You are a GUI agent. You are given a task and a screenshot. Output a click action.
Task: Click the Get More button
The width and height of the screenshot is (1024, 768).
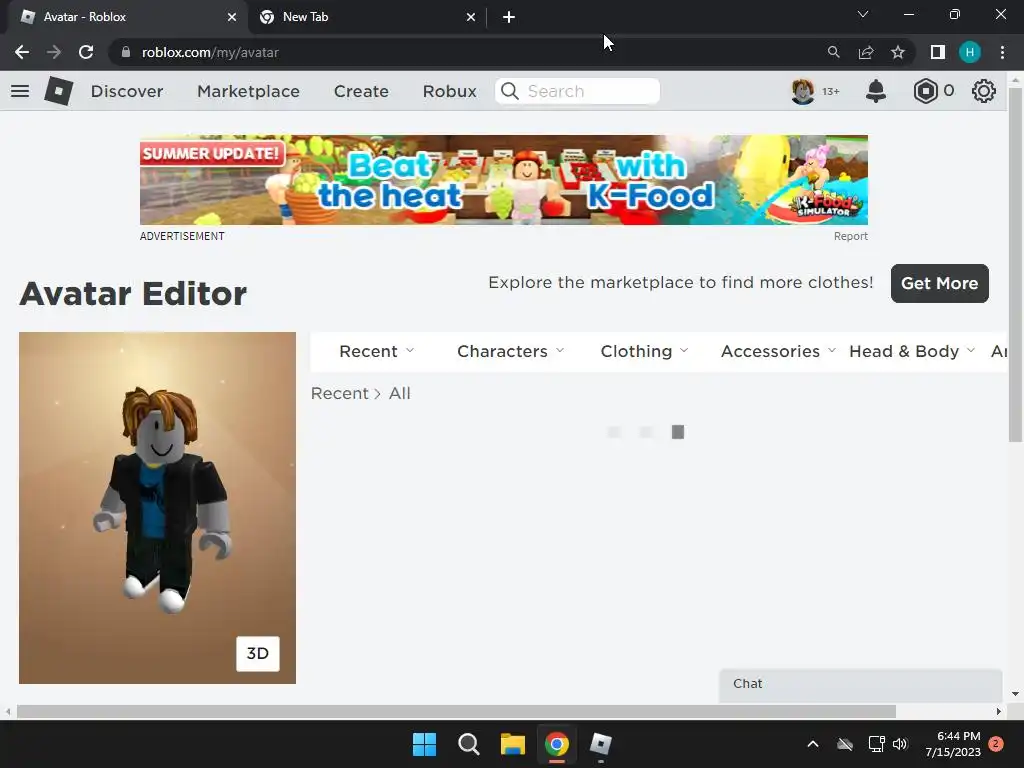[940, 283]
